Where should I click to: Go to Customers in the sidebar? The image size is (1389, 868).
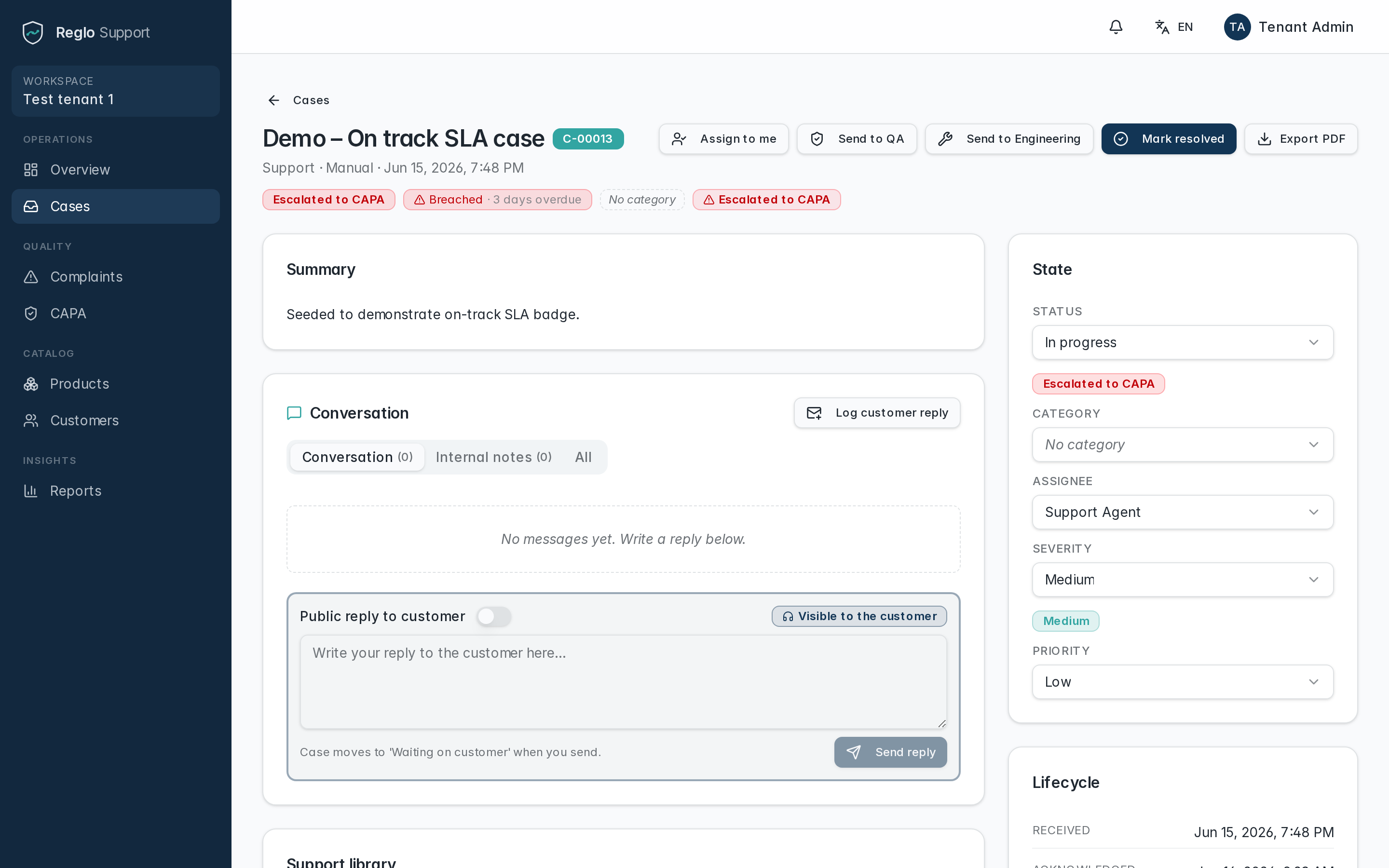click(x=115, y=421)
